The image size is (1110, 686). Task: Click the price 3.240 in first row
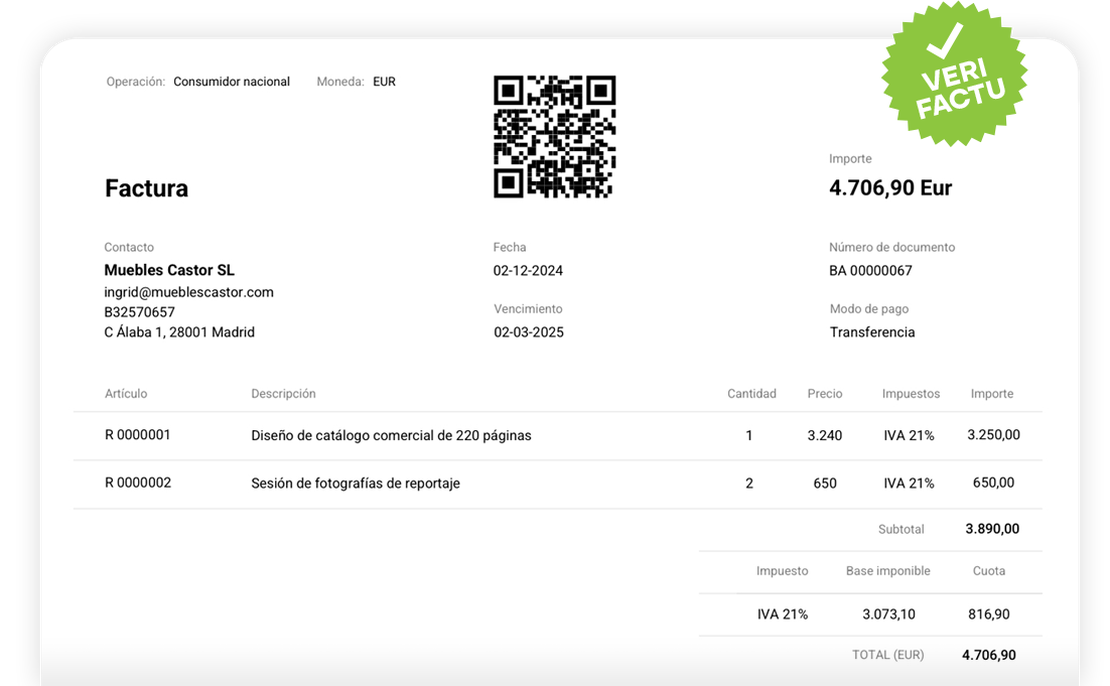pos(824,436)
